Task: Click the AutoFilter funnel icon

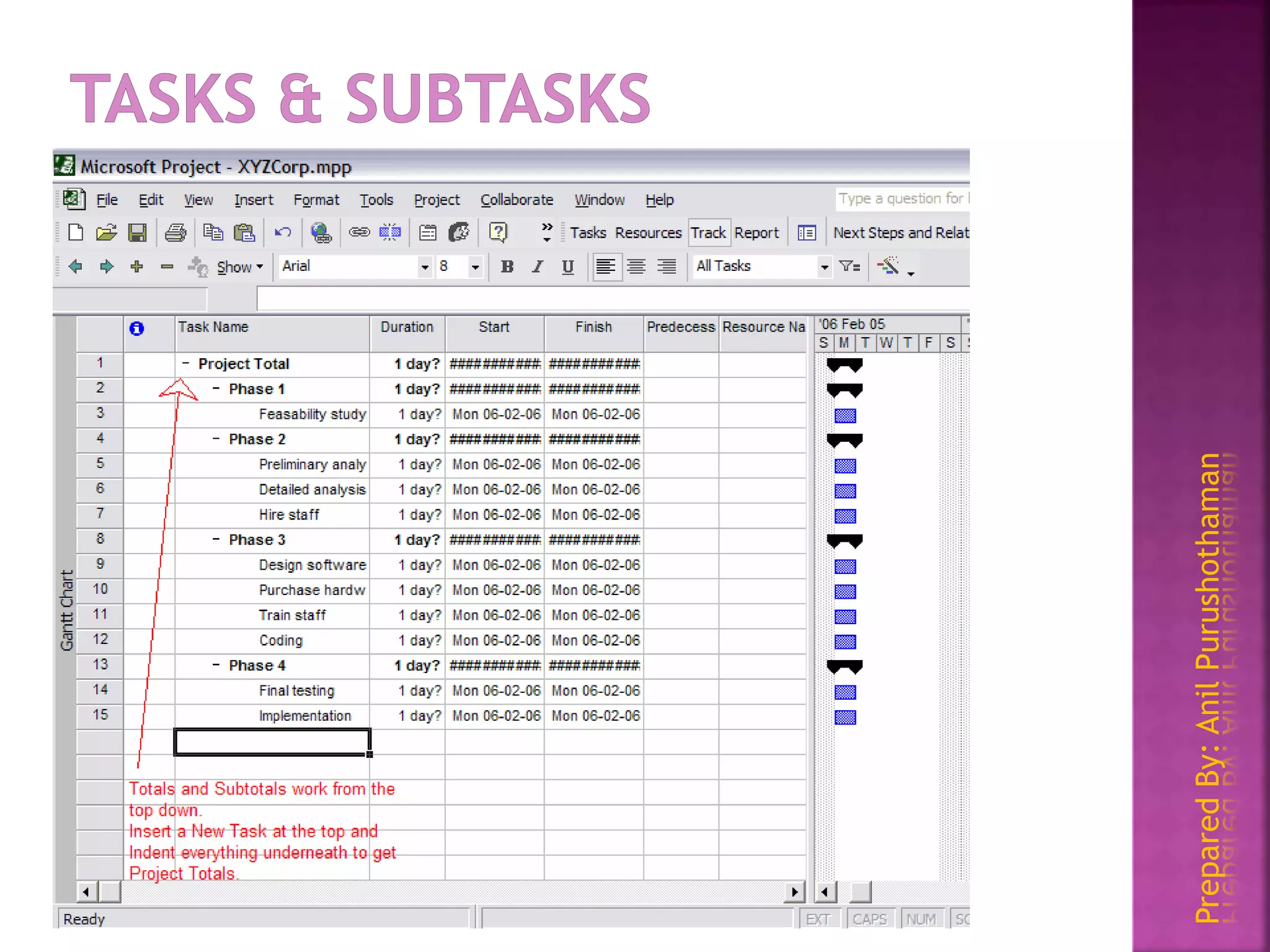Action: point(849,267)
